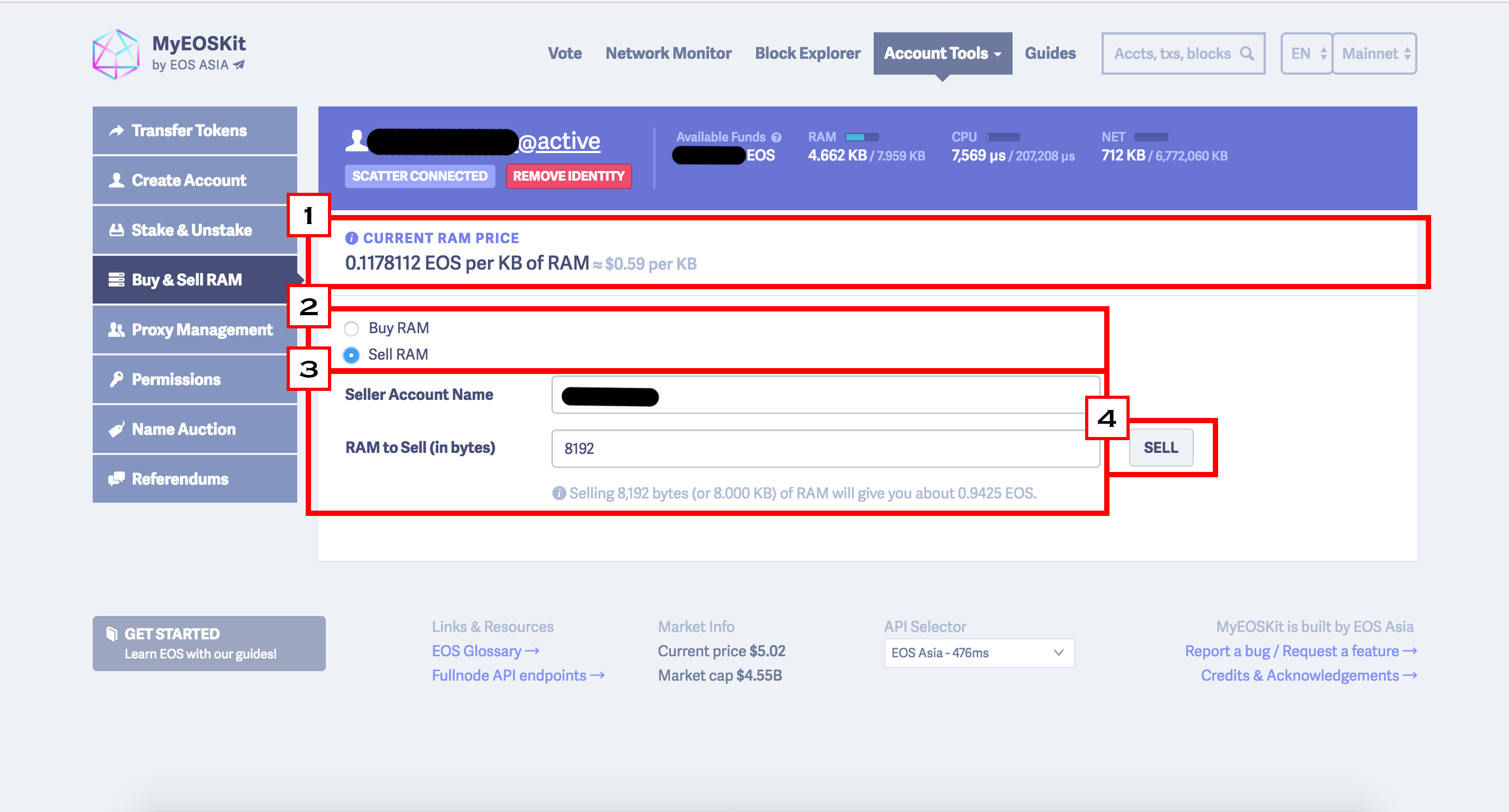Focus the Accts, txs, blocks search field

tap(1183, 53)
